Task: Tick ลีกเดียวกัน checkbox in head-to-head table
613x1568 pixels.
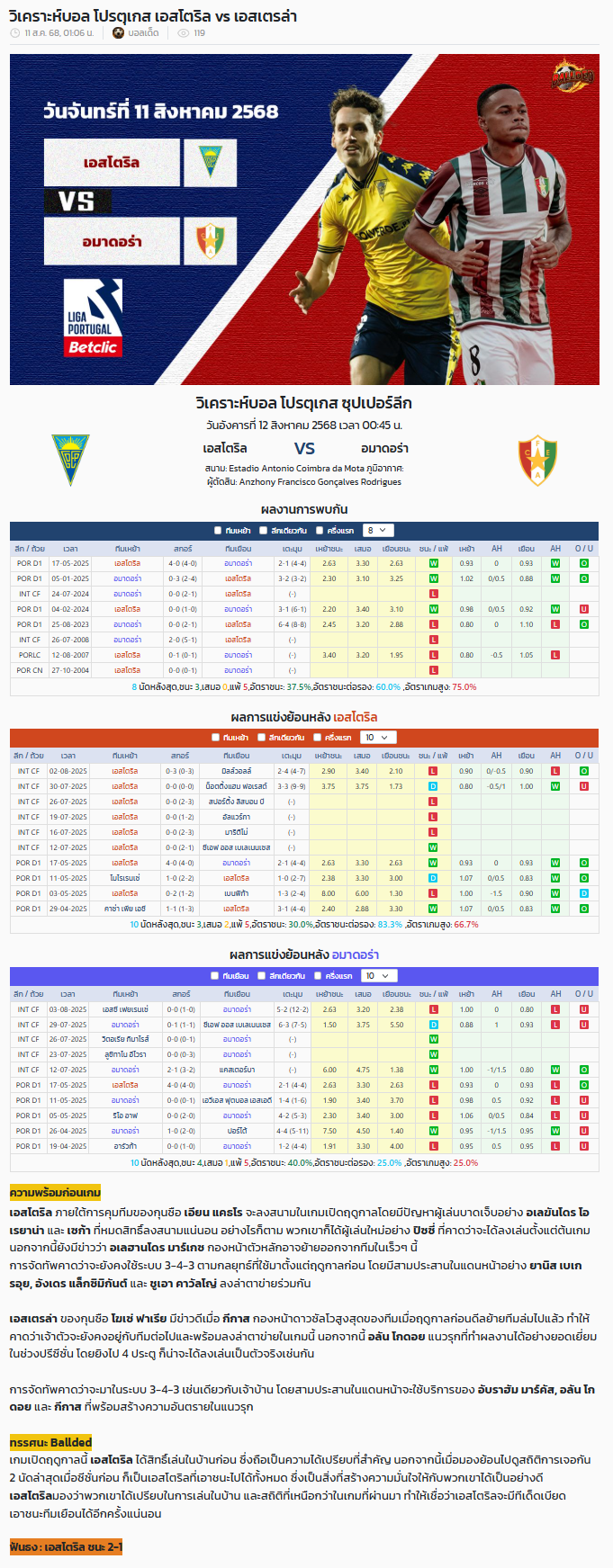Action: coord(263,531)
